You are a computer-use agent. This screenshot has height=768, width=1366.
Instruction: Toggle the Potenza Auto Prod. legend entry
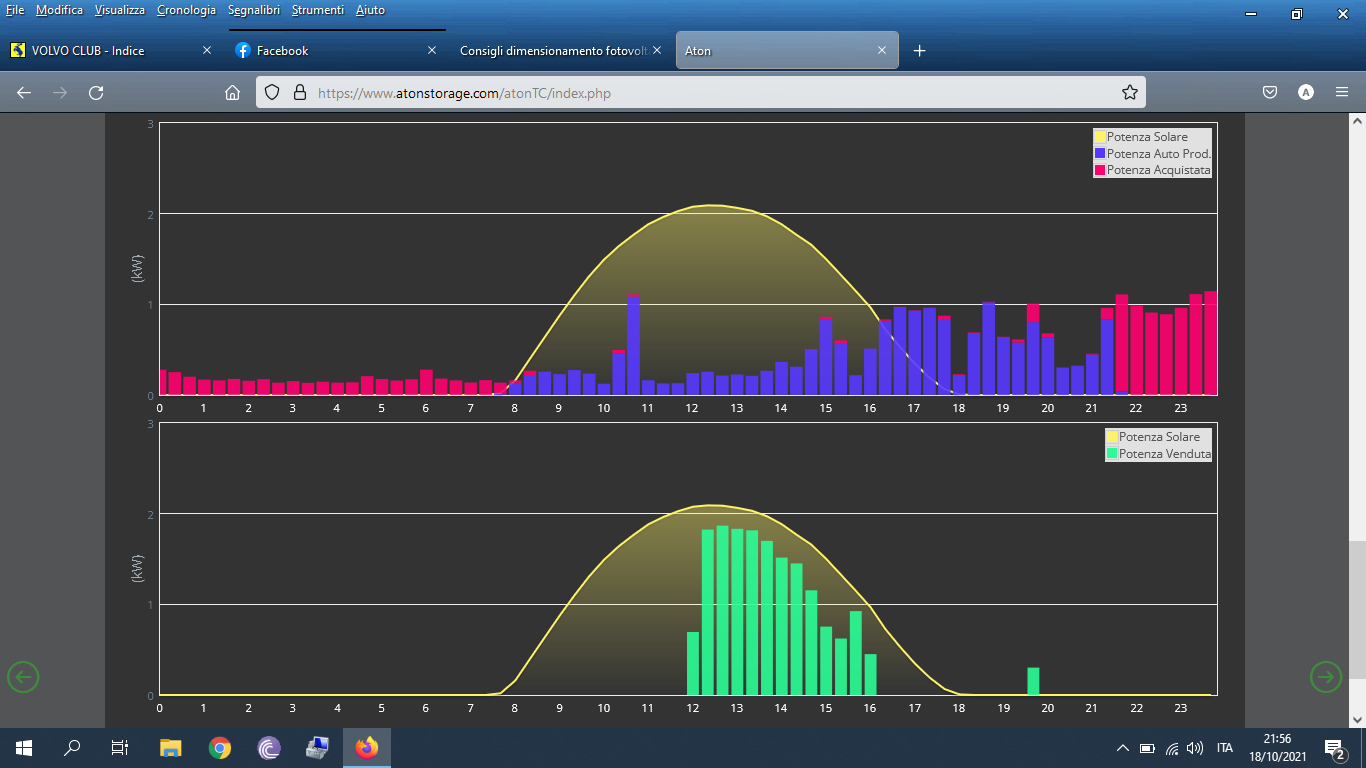pos(1153,154)
